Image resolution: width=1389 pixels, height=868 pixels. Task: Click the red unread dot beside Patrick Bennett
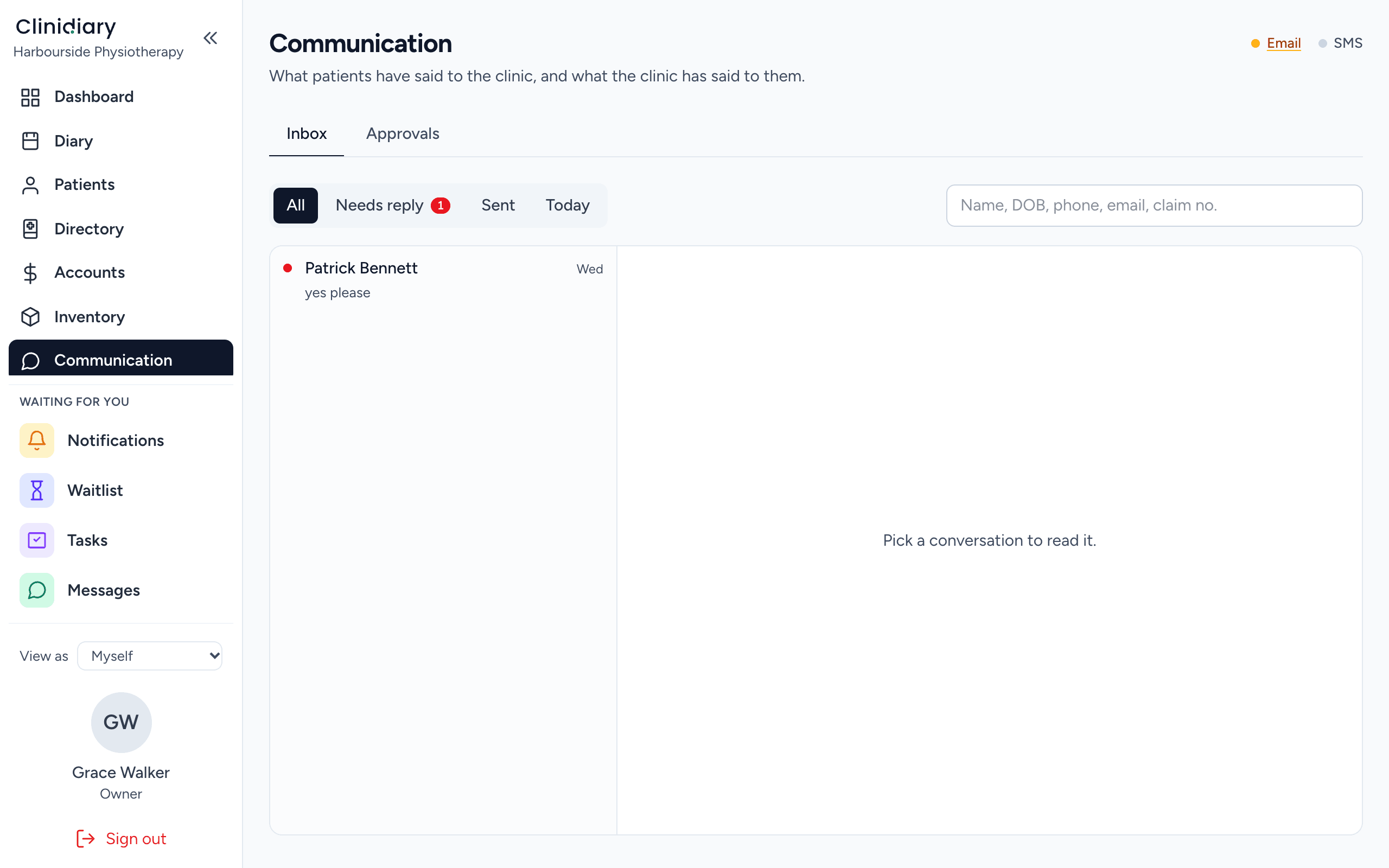point(288,268)
